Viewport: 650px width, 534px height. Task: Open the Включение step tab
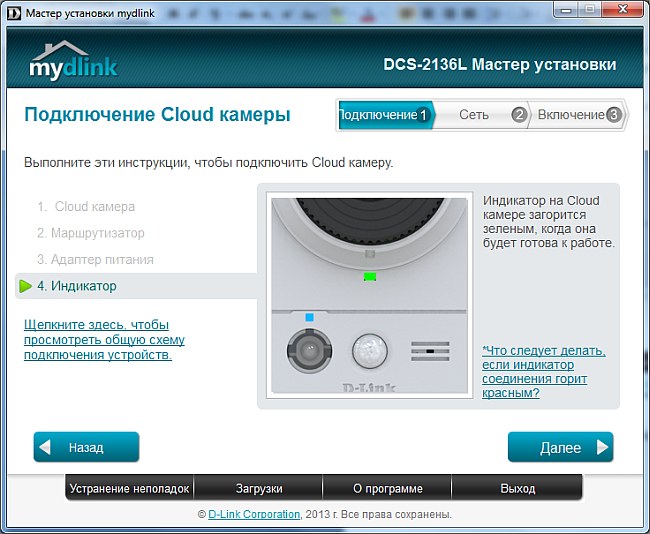click(x=571, y=115)
